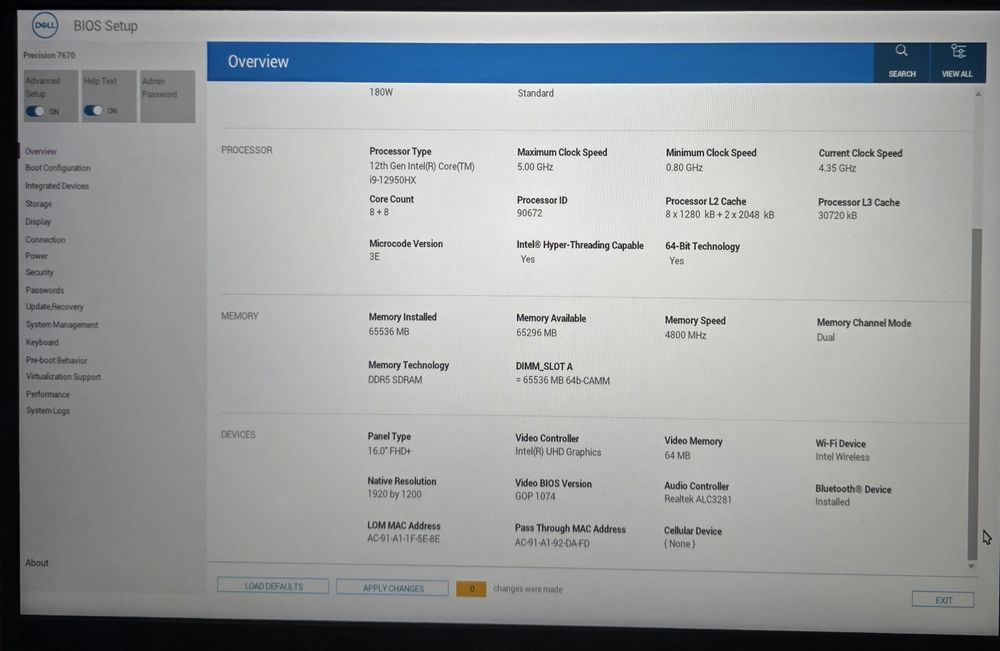1000x651 pixels.
Task: Open Pre-boot Behavior section
Action: 57,360
